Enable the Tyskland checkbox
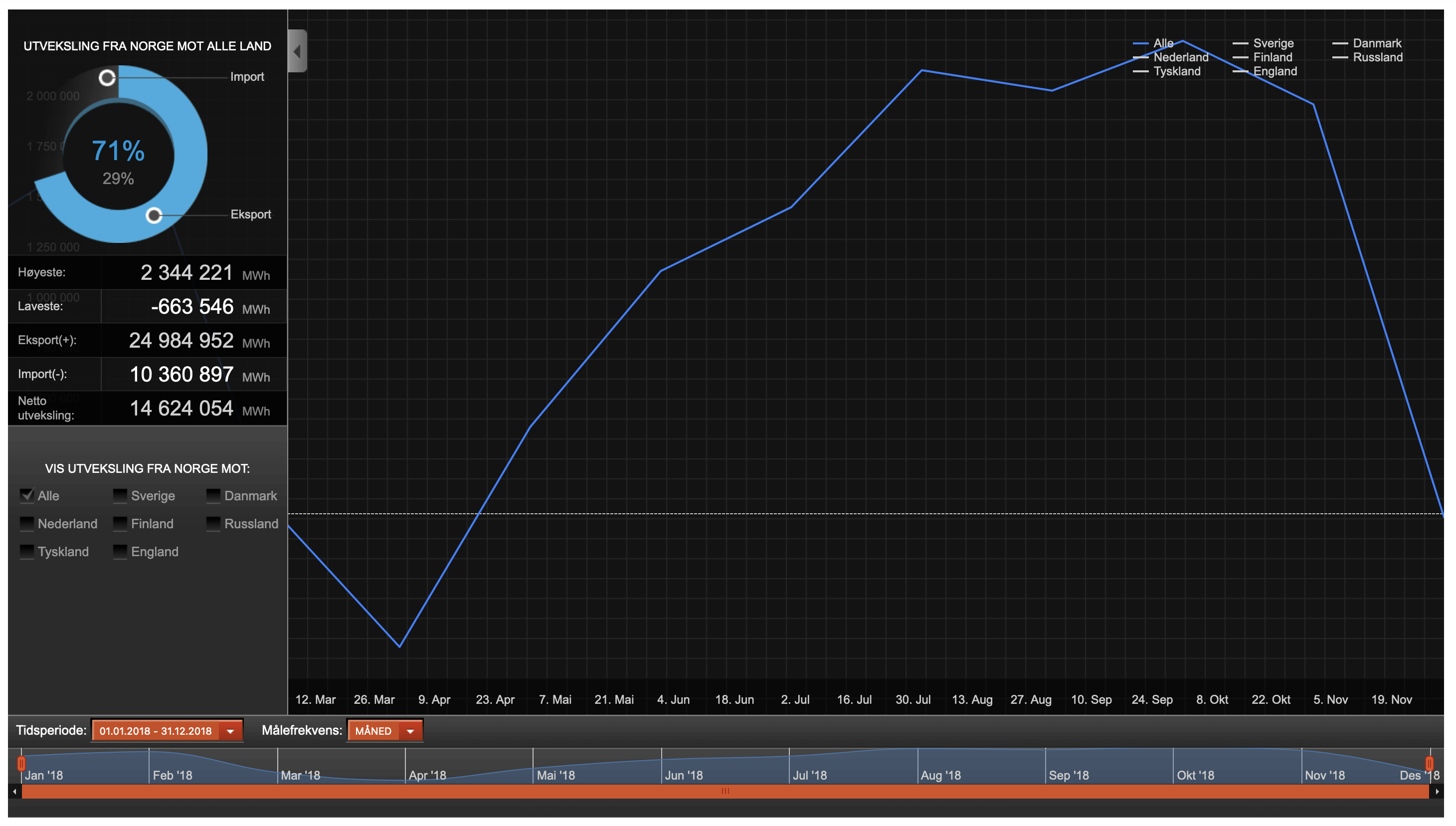This screenshot has width=1456, height=826. 26,552
